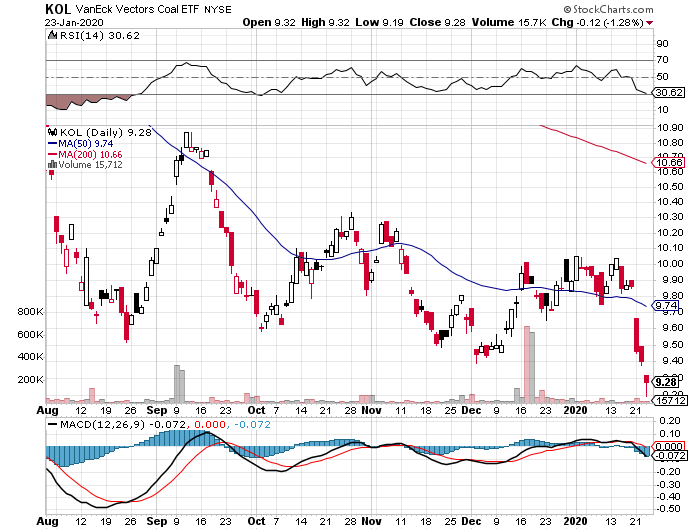
Task: Click the RSI axis label 90
Action: tap(662, 44)
